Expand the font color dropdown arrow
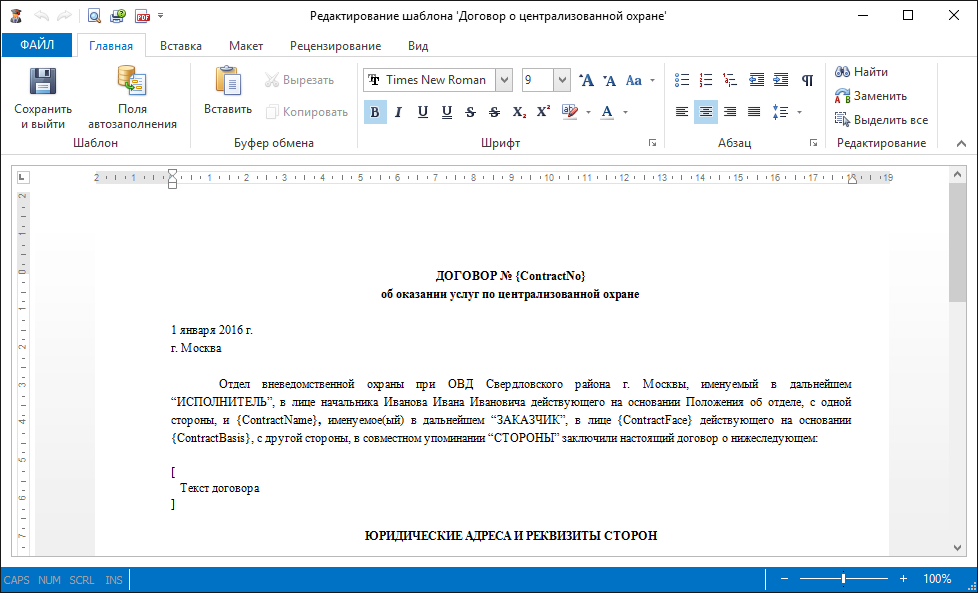The height and width of the screenshot is (593, 978). click(x=626, y=112)
